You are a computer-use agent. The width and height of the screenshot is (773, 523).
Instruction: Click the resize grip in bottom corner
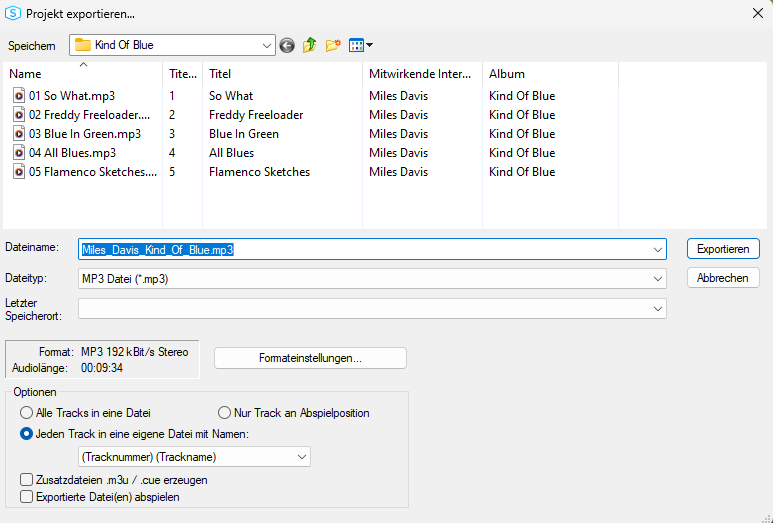[x=767, y=517]
